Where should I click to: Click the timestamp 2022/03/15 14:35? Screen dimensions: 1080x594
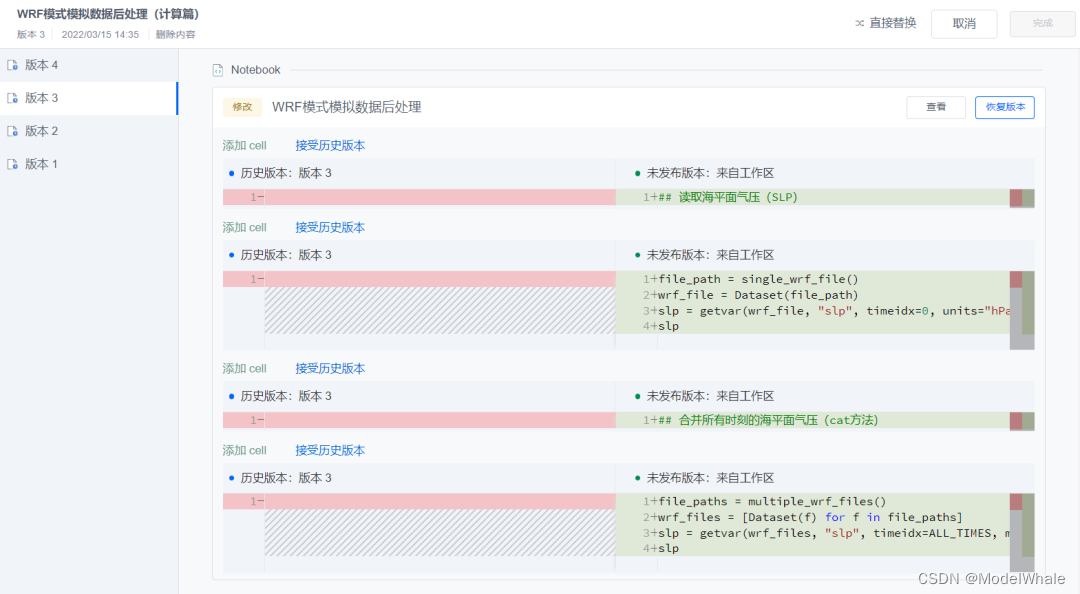pos(100,34)
